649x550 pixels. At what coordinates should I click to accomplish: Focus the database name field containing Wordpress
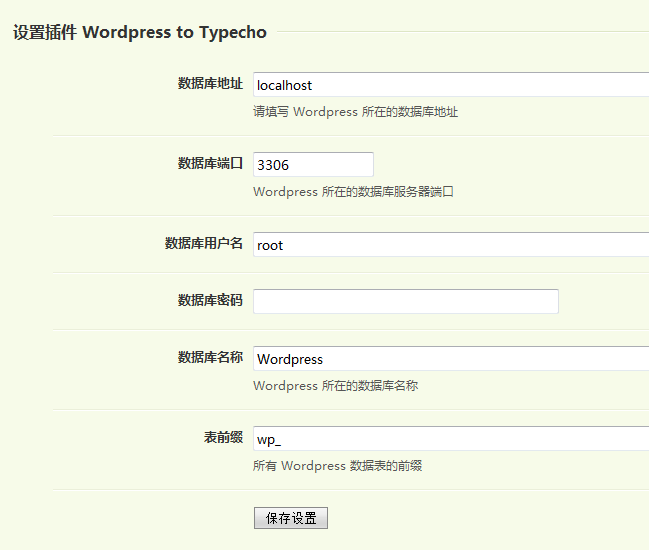point(450,359)
